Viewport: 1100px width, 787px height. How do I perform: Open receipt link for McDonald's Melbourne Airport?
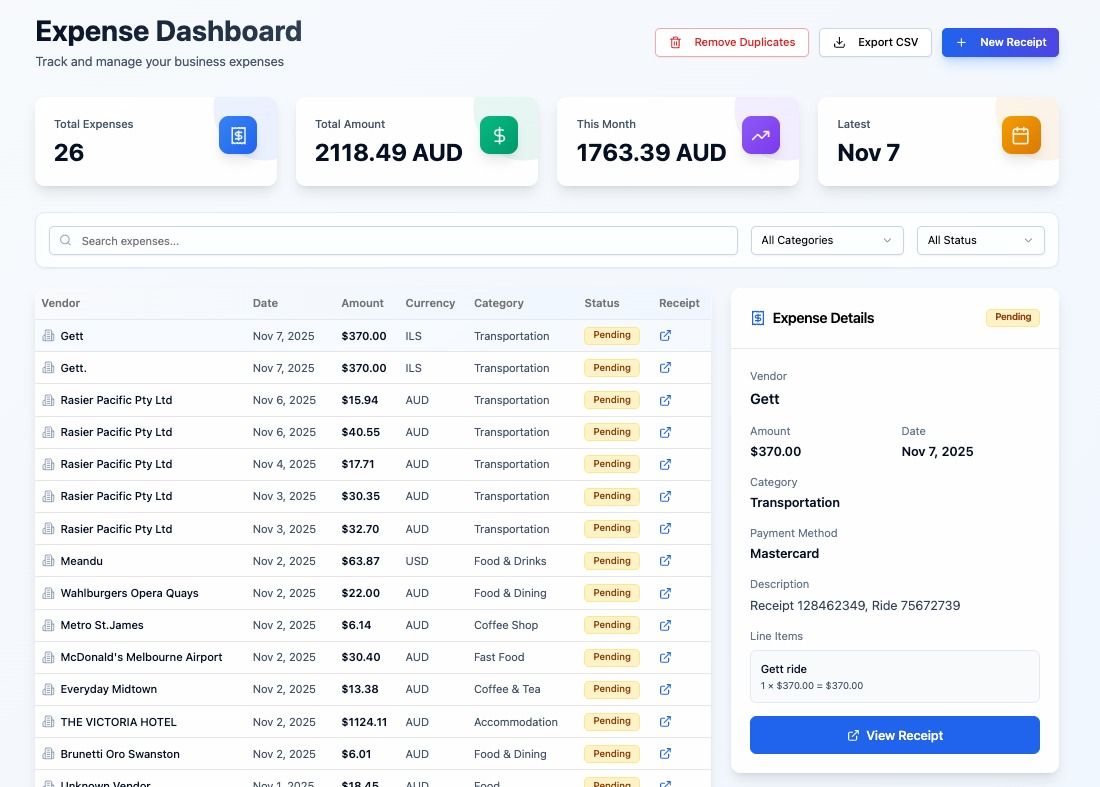[x=665, y=657]
